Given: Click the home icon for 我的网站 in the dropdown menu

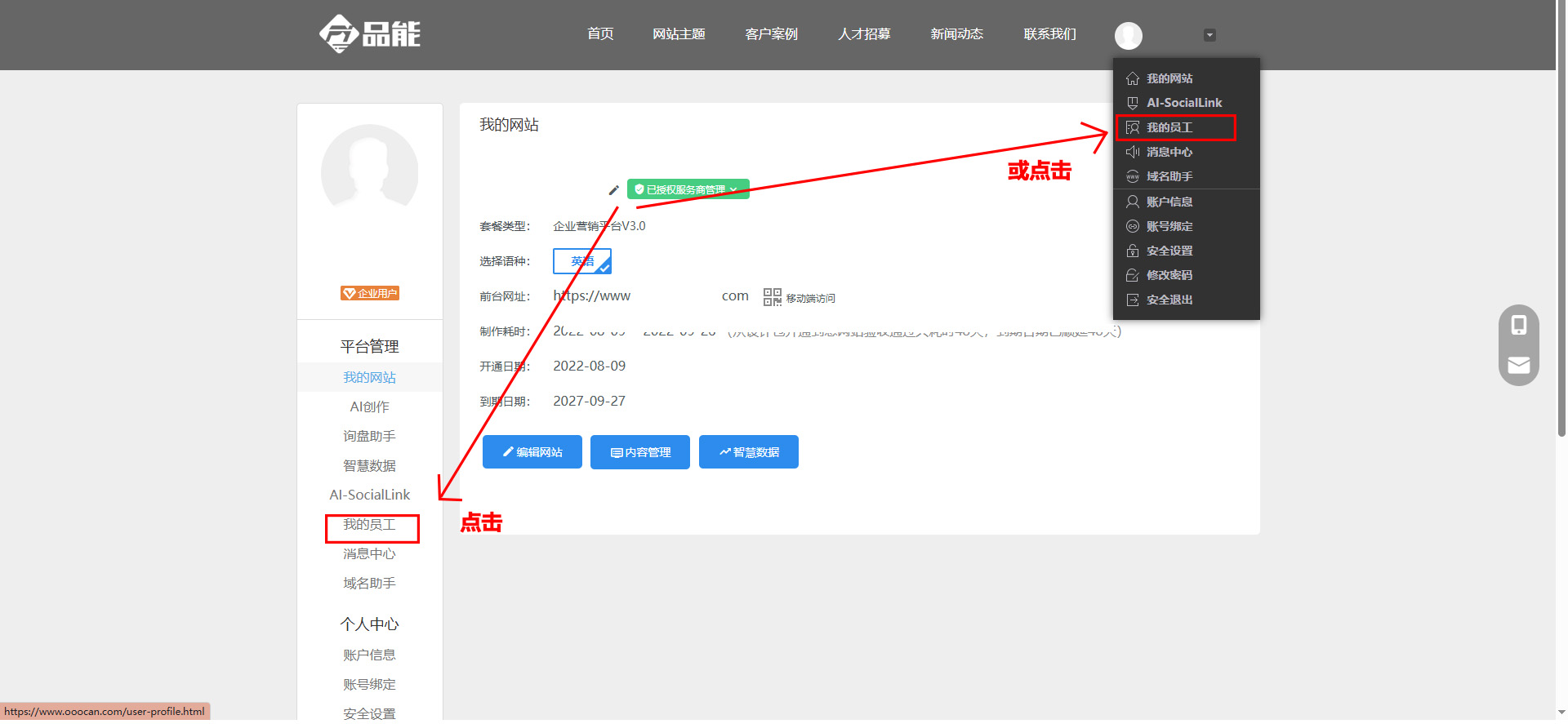Looking at the screenshot, I should [x=1133, y=78].
